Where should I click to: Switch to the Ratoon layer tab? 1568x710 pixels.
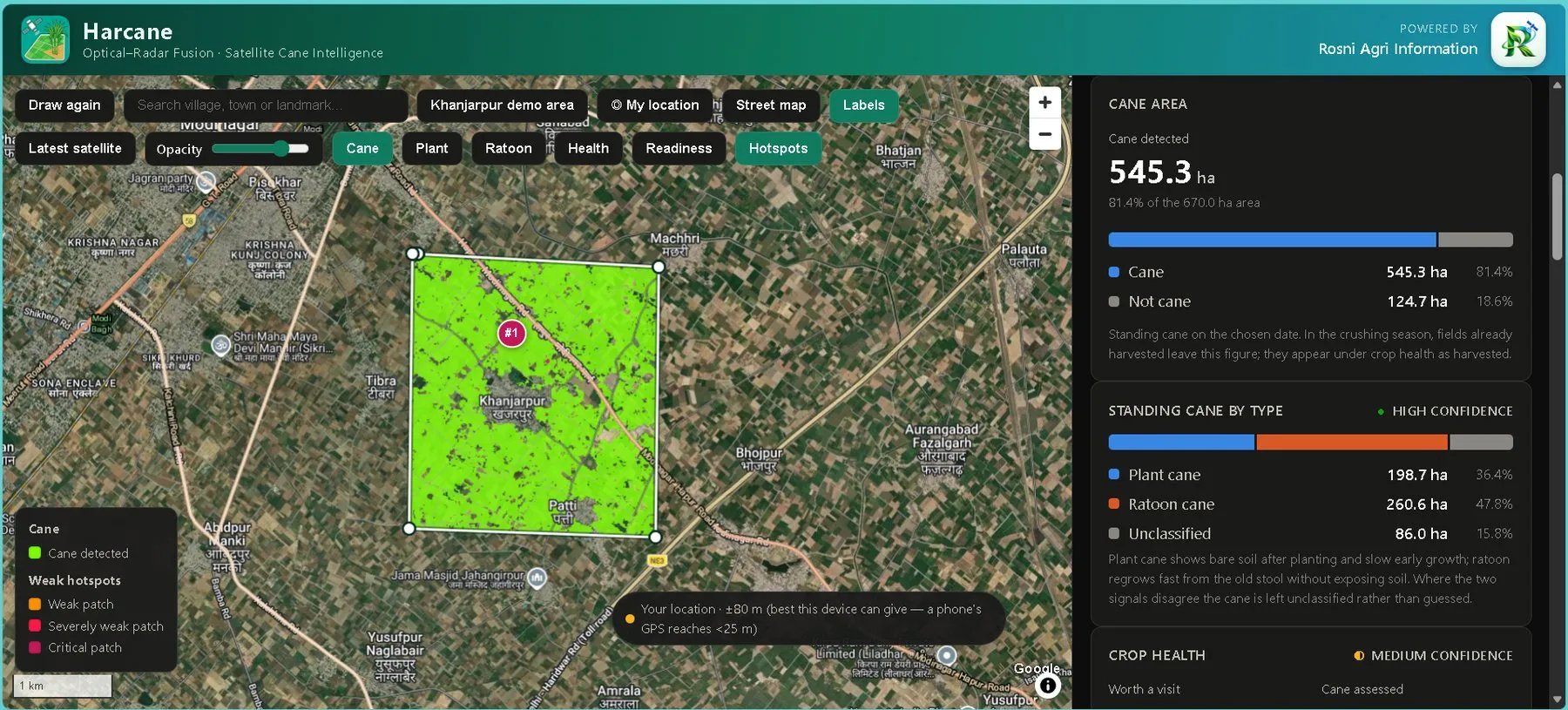[x=509, y=149]
